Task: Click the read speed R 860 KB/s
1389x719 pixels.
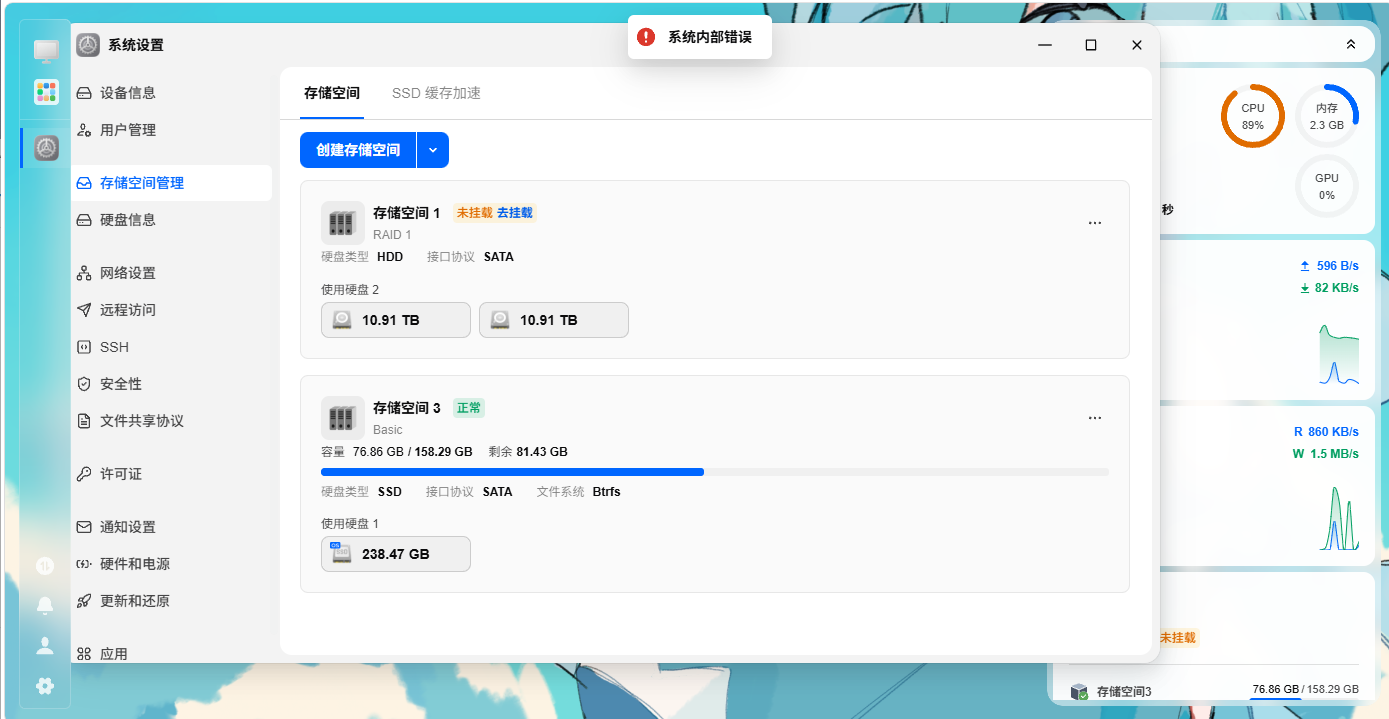Action: click(1326, 432)
